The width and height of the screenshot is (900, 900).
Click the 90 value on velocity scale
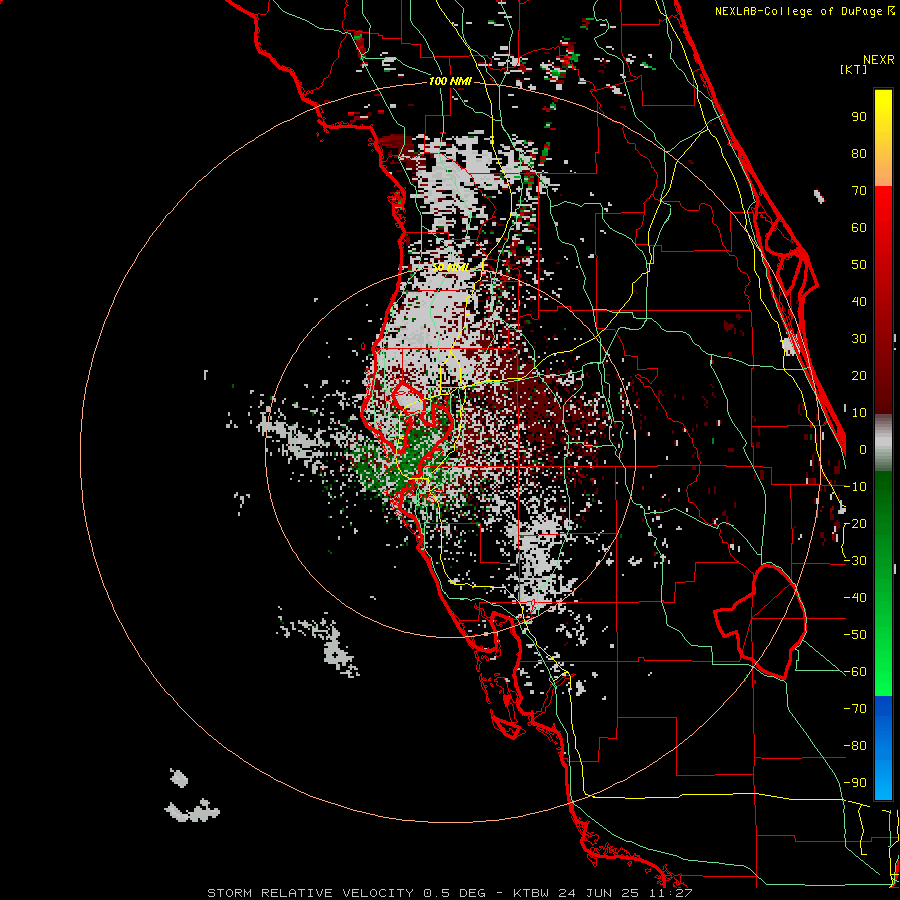(859, 117)
